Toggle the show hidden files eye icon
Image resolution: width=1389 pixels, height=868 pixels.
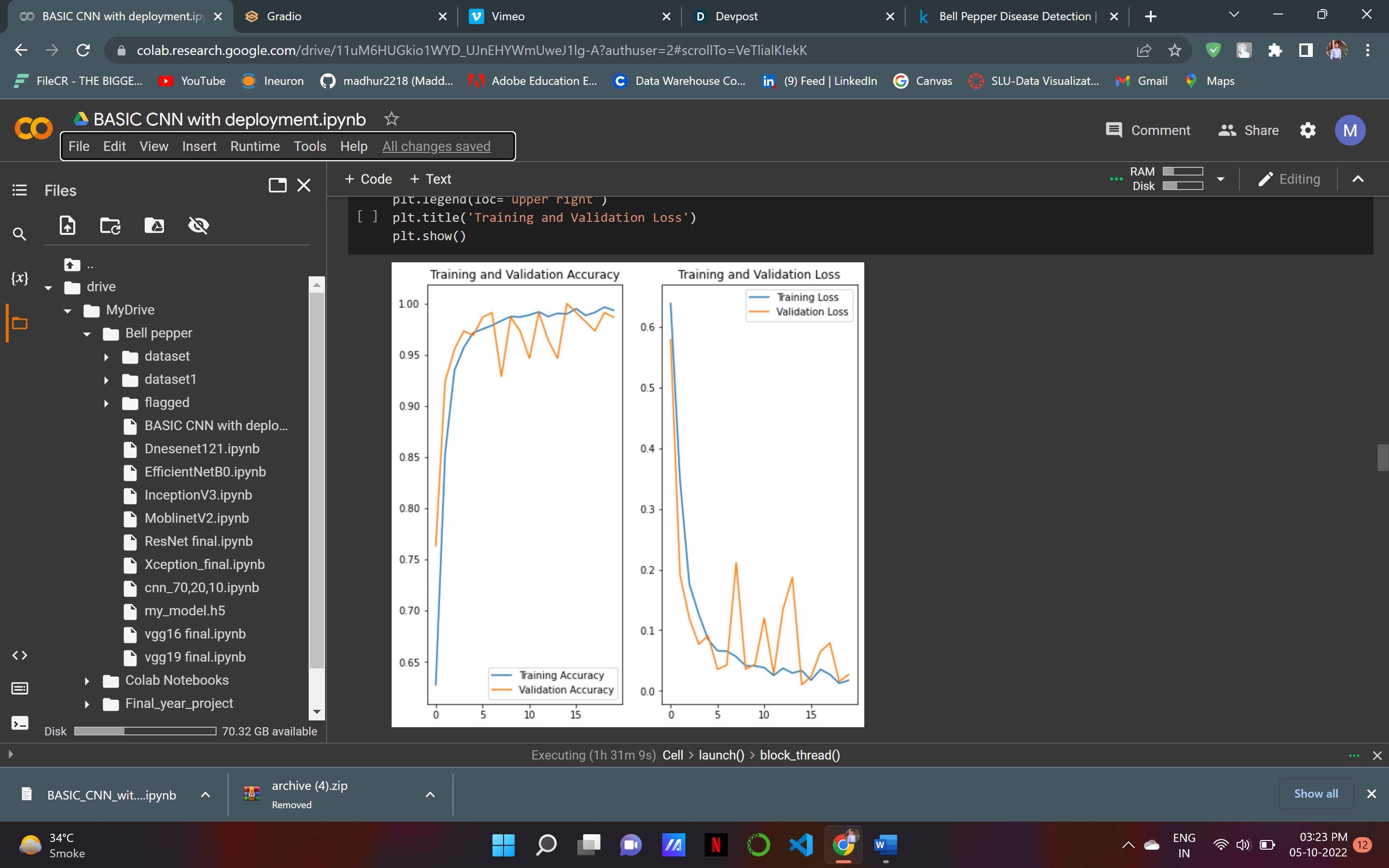click(198, 226)
